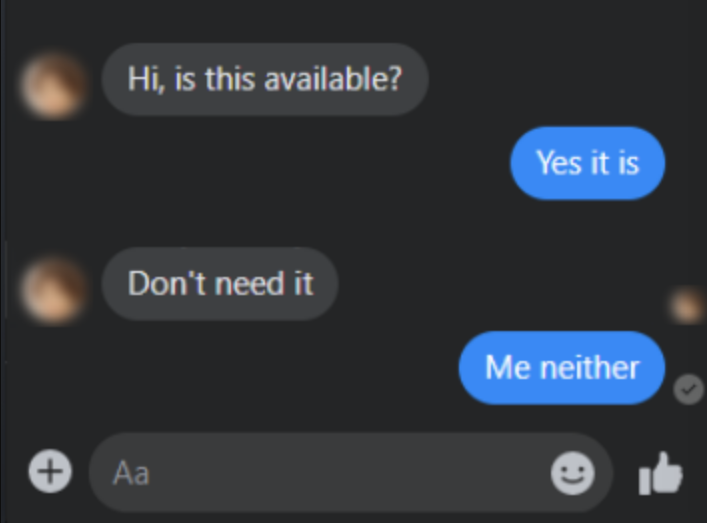Select the blue "Me neither" message bubble
707x523 pixels.
coord(562,368)
